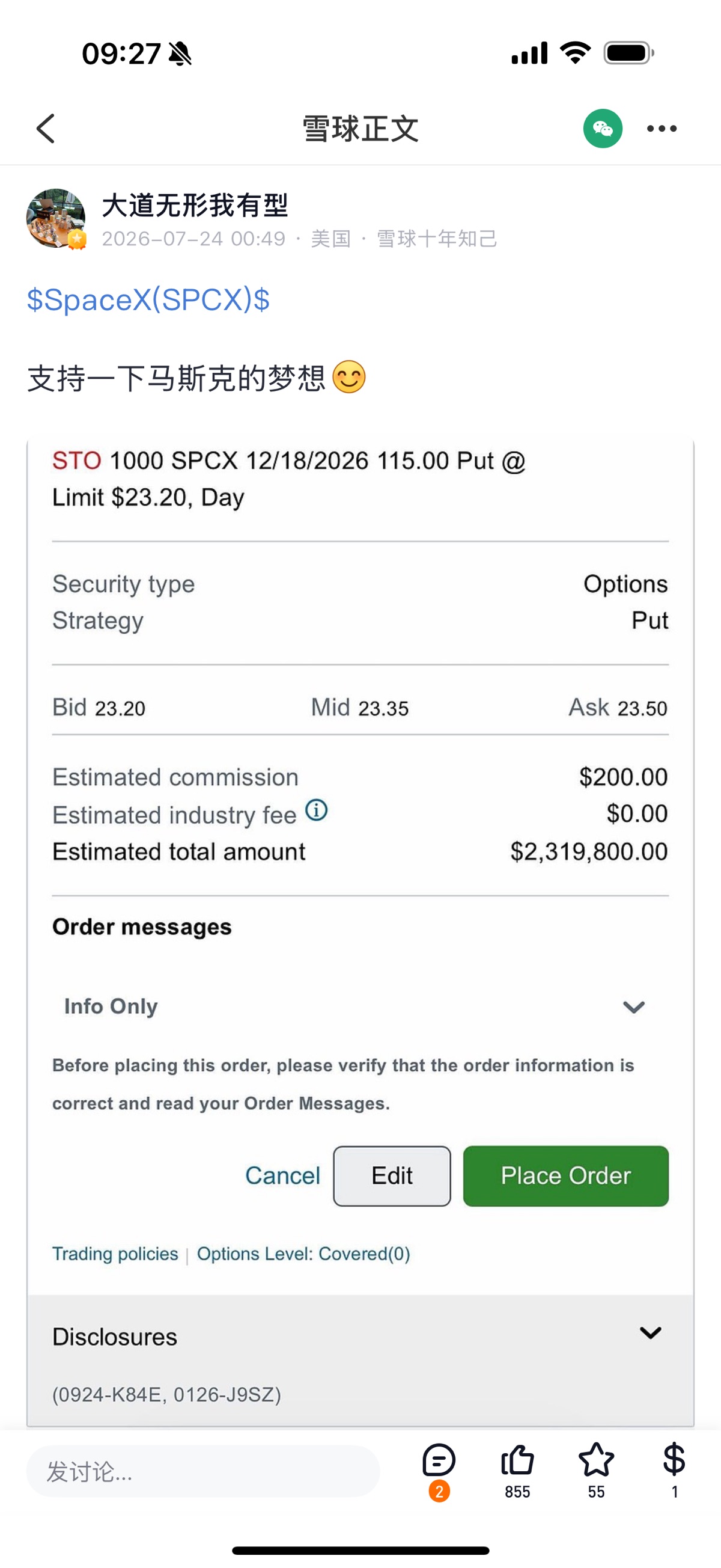Image resolution: width=721 pixels, height=1568 pixels.
Task: Click the Cancel link
Action: [x=282, y=1176]
